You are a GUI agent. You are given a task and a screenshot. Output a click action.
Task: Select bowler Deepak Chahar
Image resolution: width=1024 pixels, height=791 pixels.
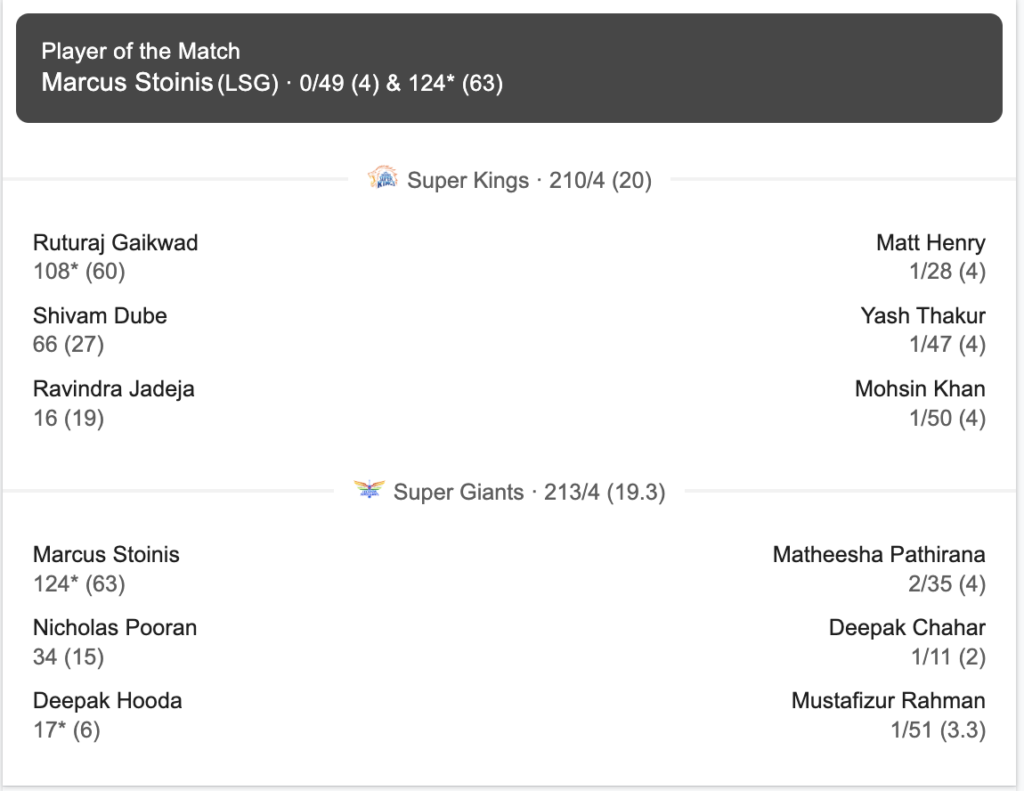pos(906,628)
